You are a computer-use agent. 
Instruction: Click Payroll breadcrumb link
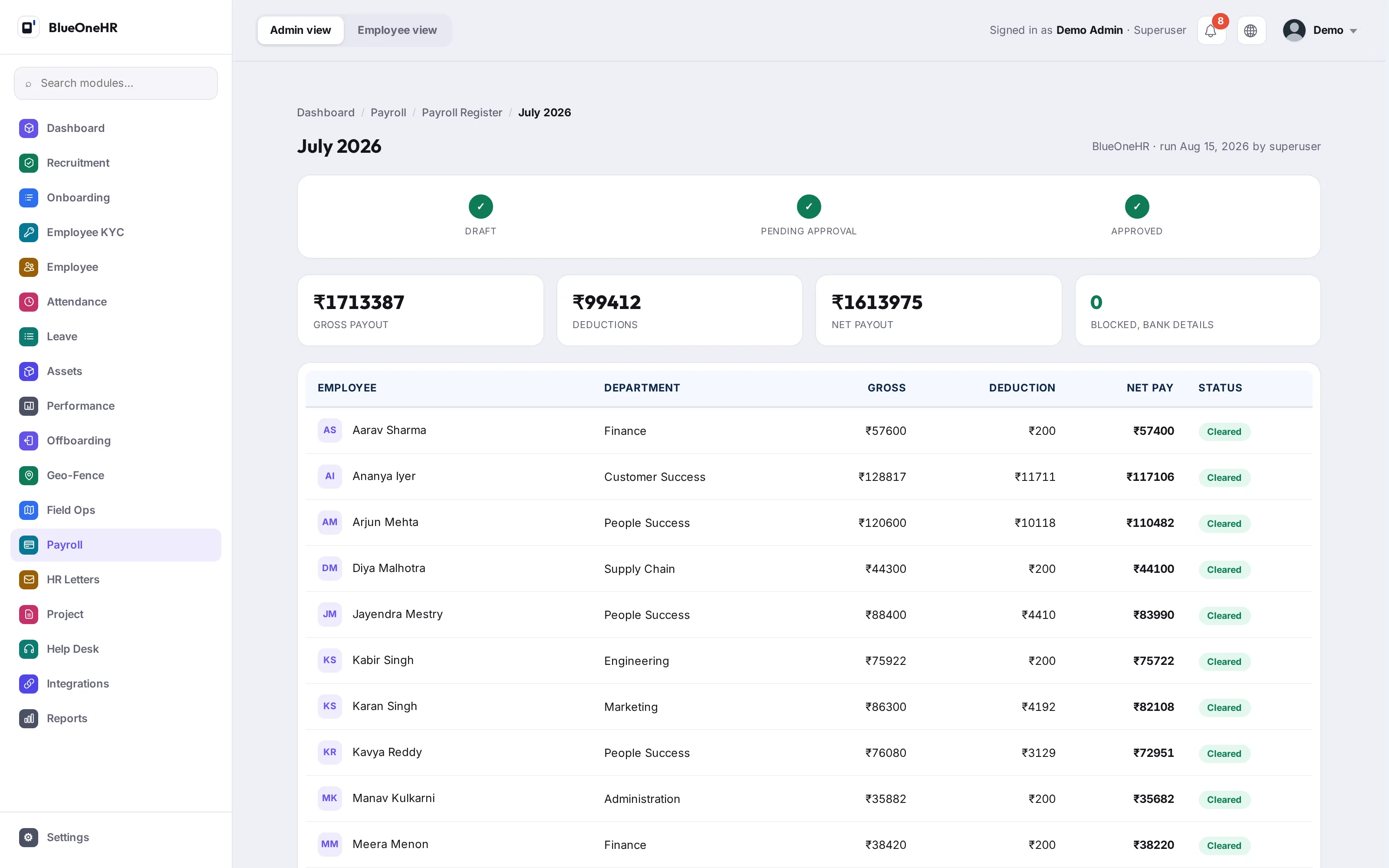click(388, 112)
